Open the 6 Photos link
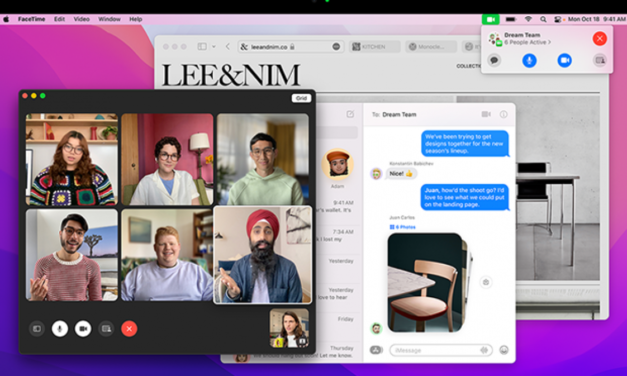Viewport: 627px width, 376px height. coord(402,227)
